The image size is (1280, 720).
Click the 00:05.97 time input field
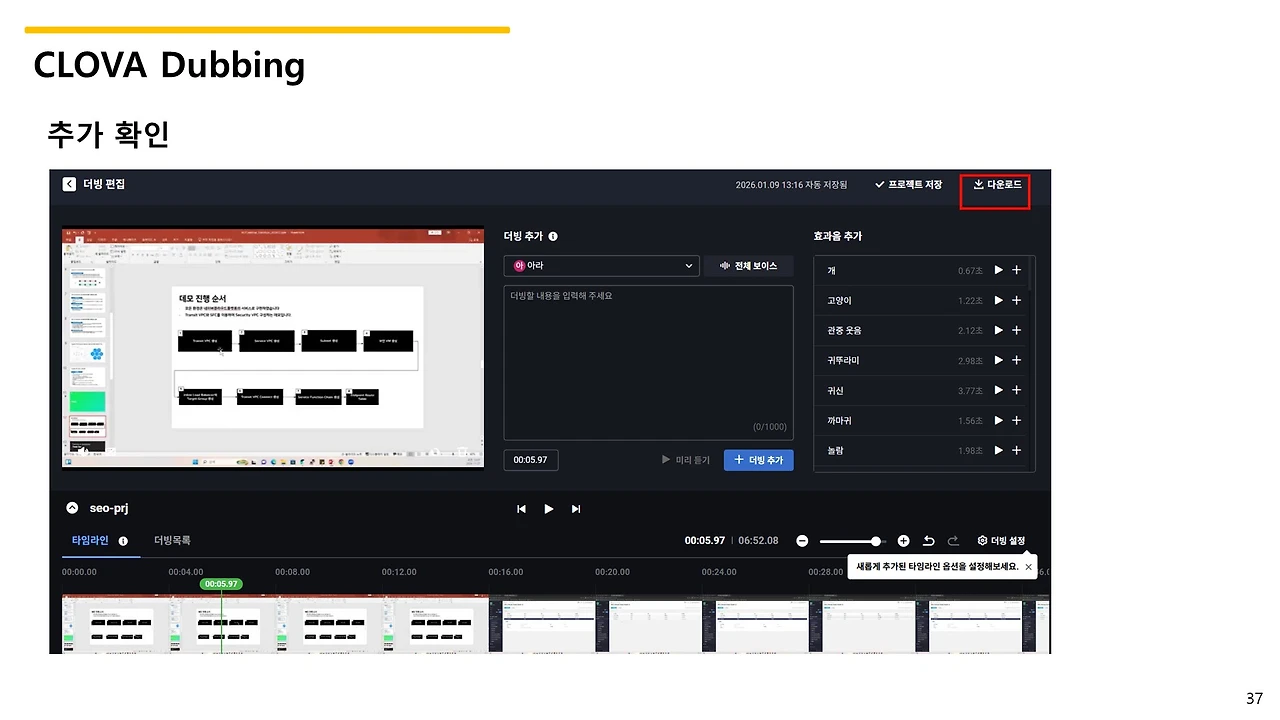point(531,460)
